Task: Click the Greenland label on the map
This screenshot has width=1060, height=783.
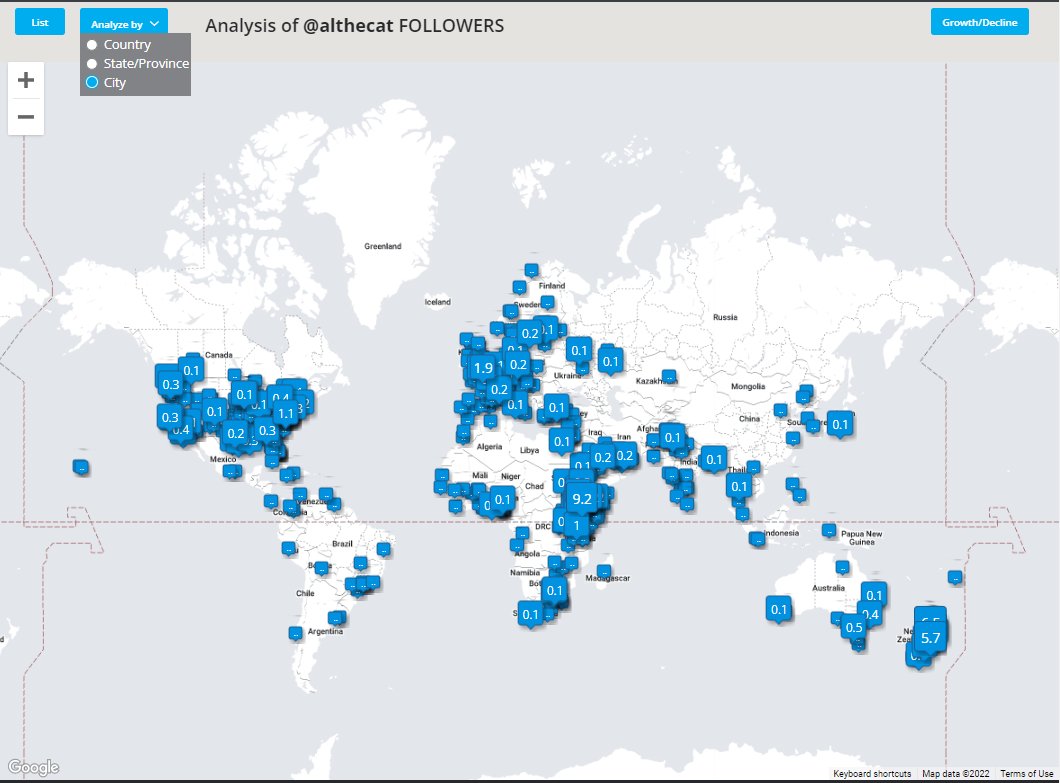Action: (x=383, y=246)
